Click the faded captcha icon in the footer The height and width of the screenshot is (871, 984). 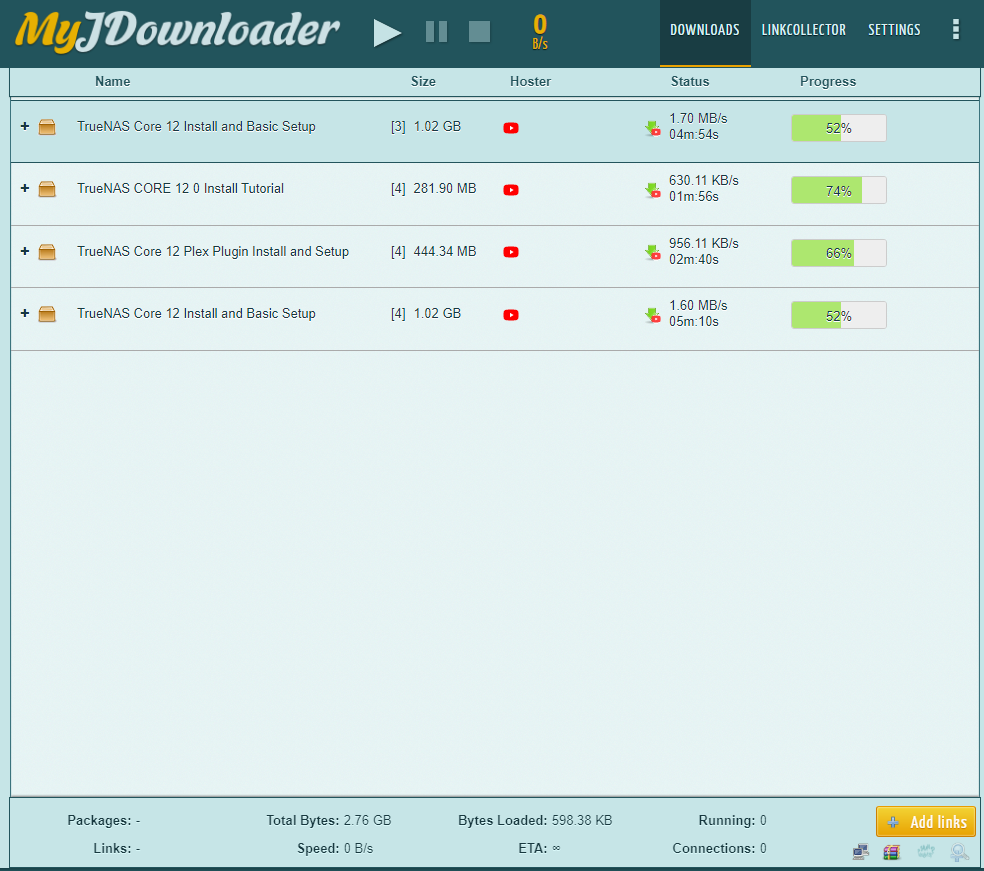pos(926,852)
